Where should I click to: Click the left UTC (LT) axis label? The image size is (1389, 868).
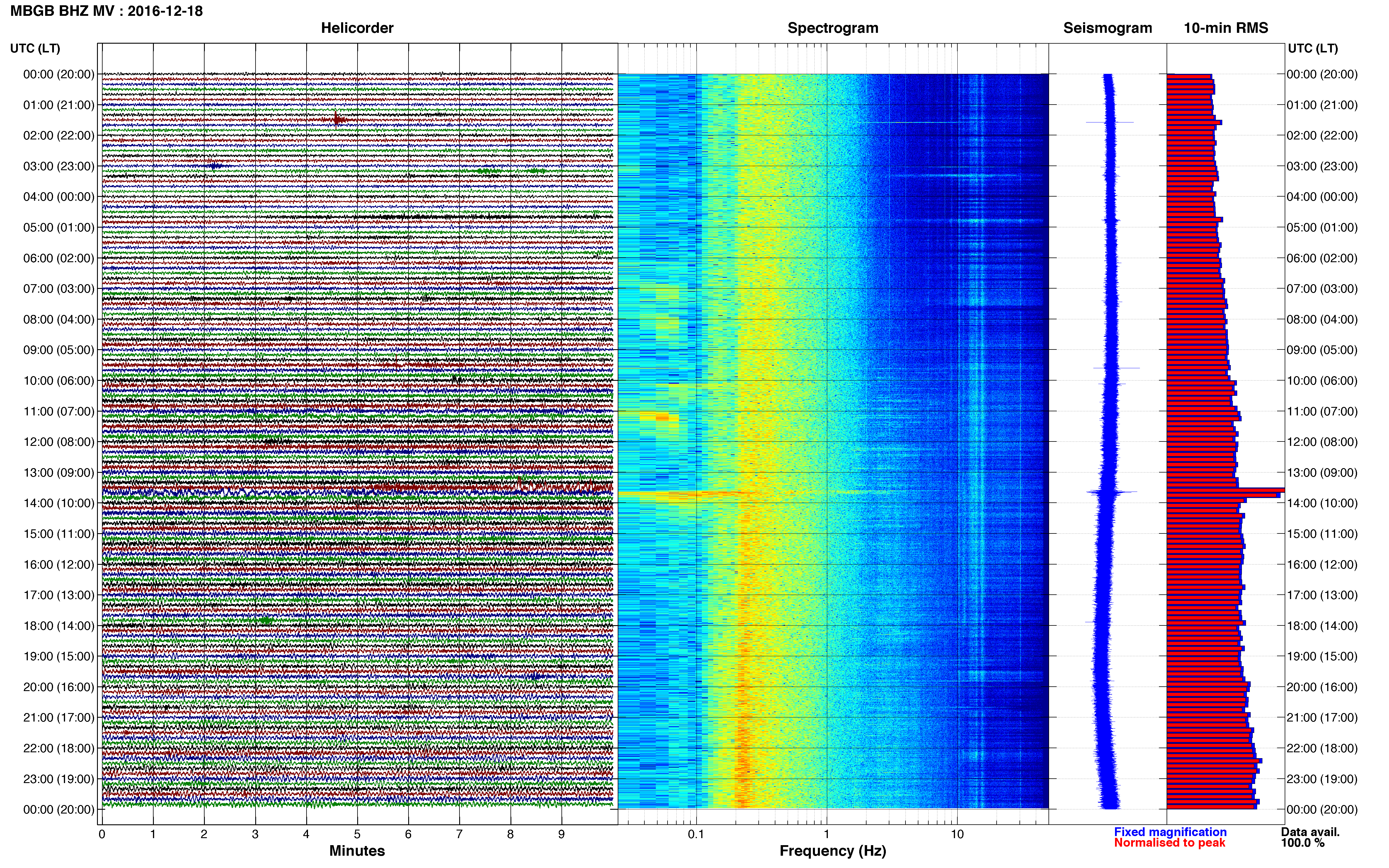click(35, 48)
